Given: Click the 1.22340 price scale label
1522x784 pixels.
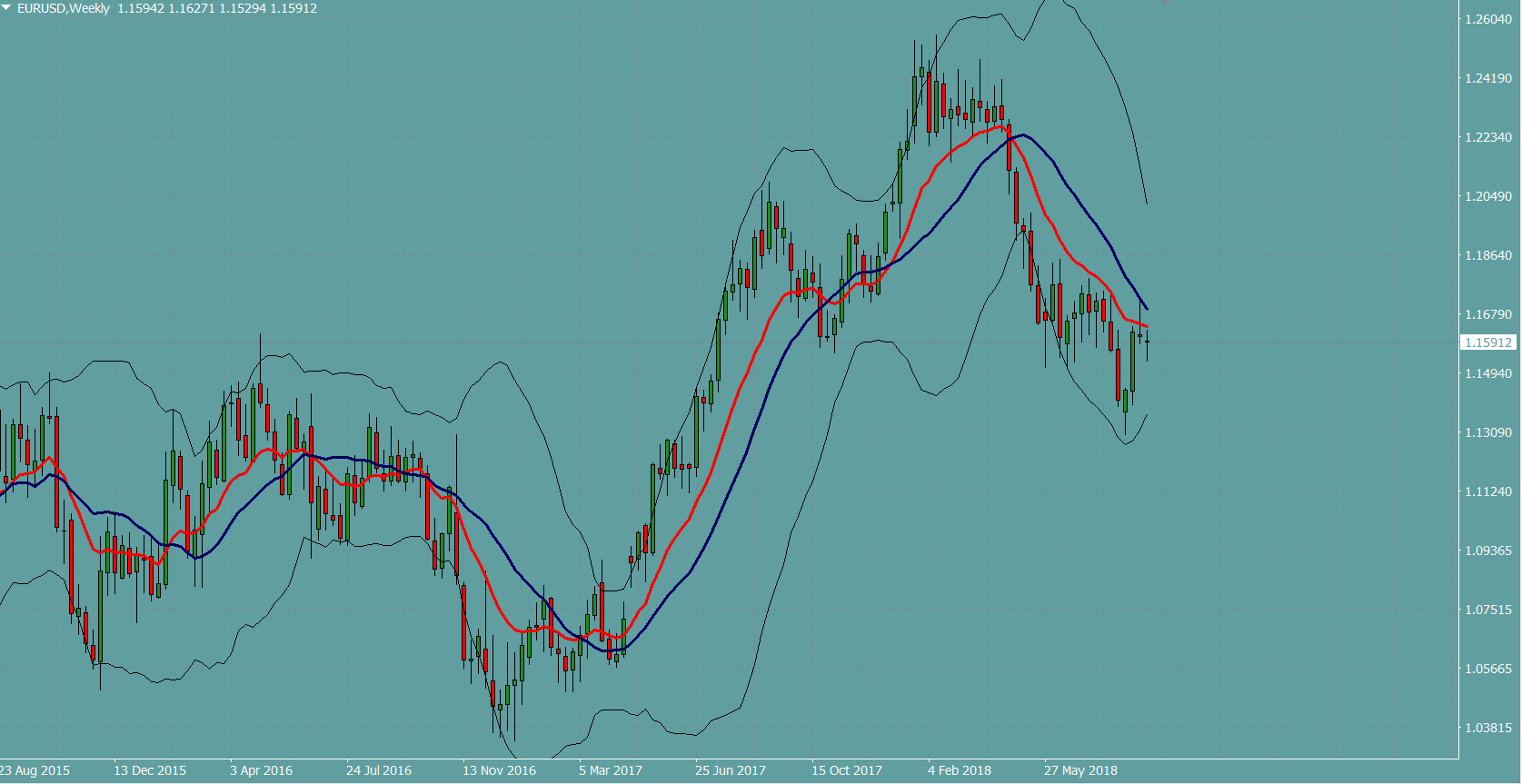Looking at the screenshot, I should coord(1487,137).
